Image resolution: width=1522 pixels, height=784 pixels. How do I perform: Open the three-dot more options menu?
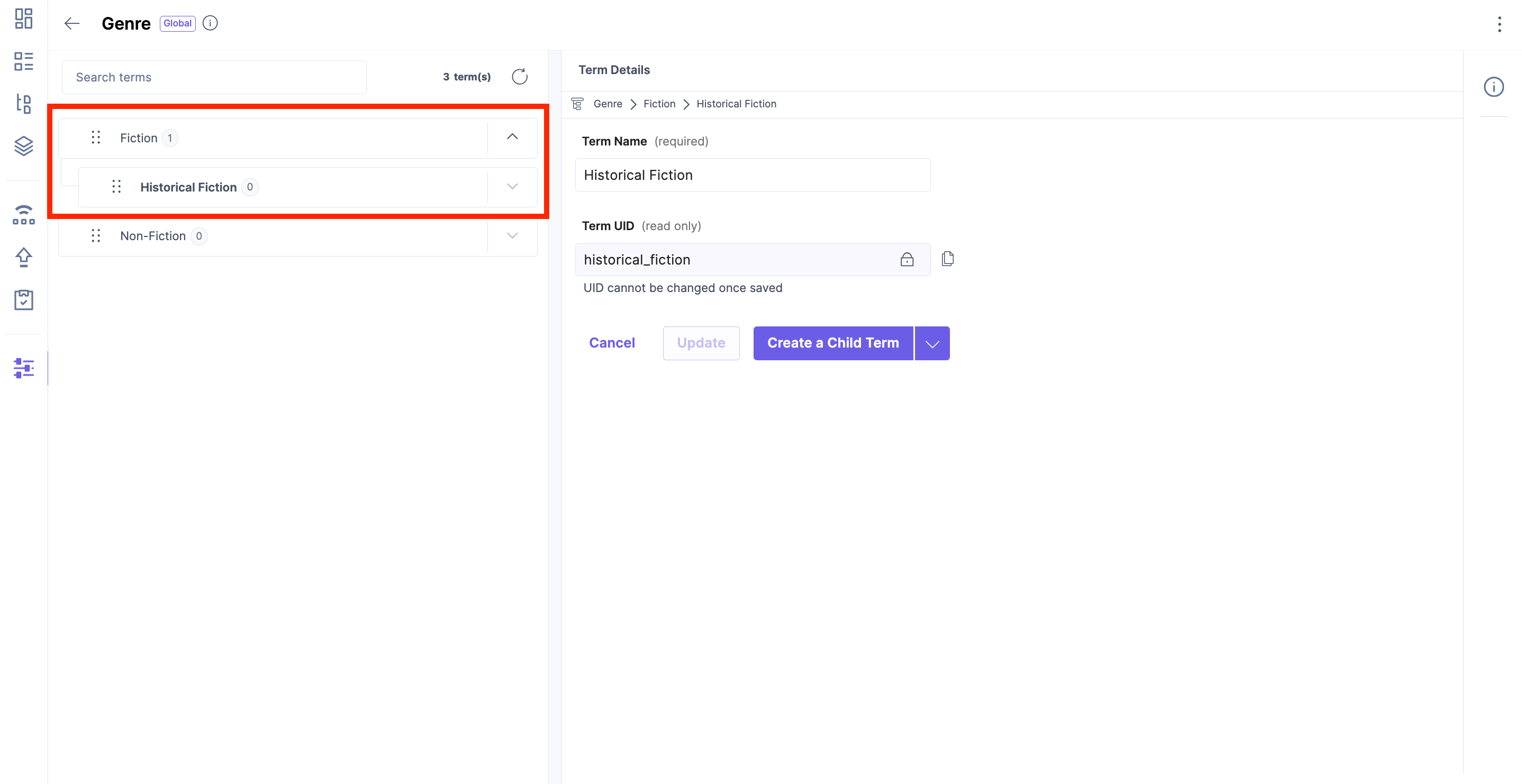pyautogui.click(x=1499, y=24)
